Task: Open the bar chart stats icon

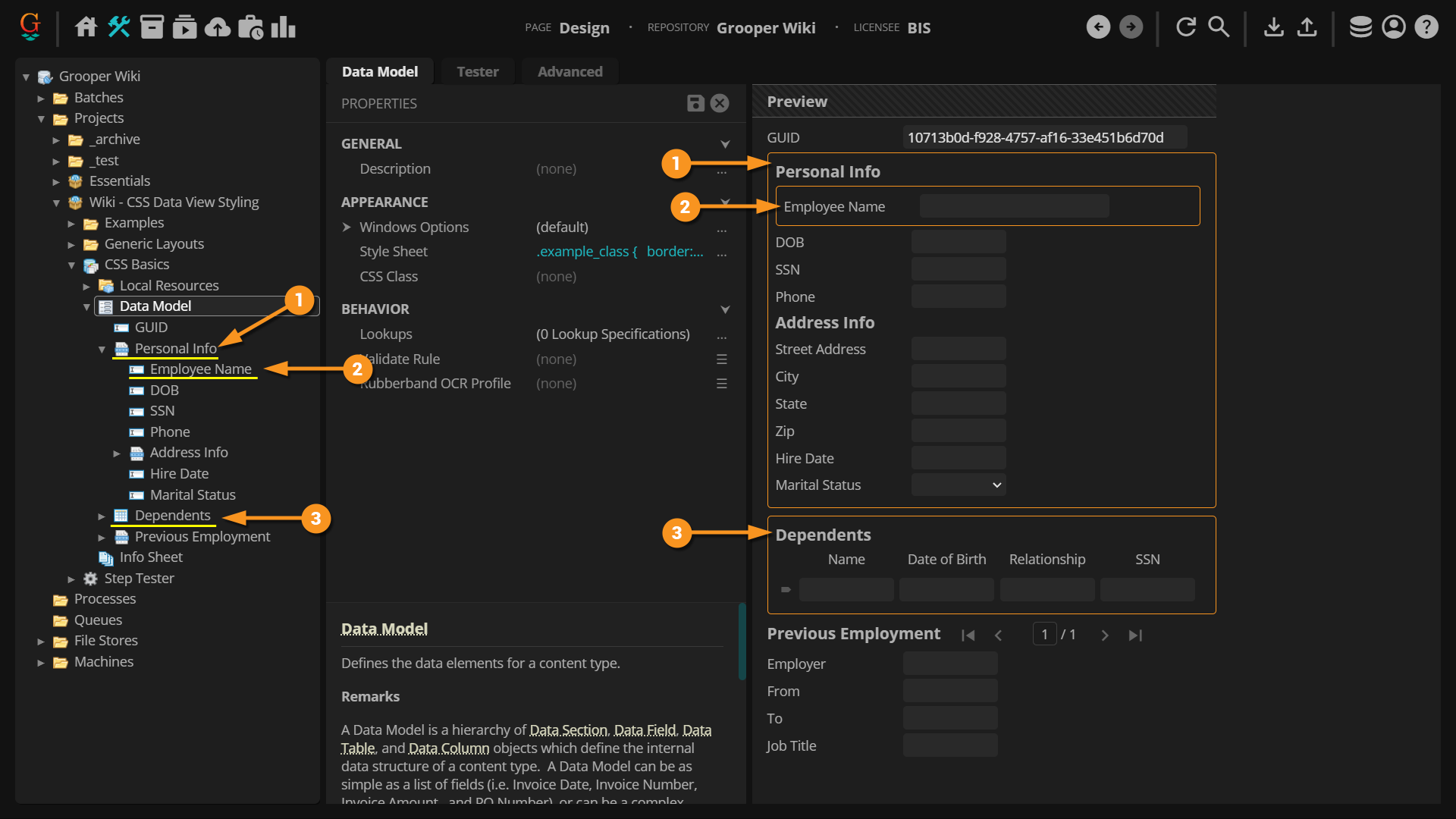Action: coord(283,27)
